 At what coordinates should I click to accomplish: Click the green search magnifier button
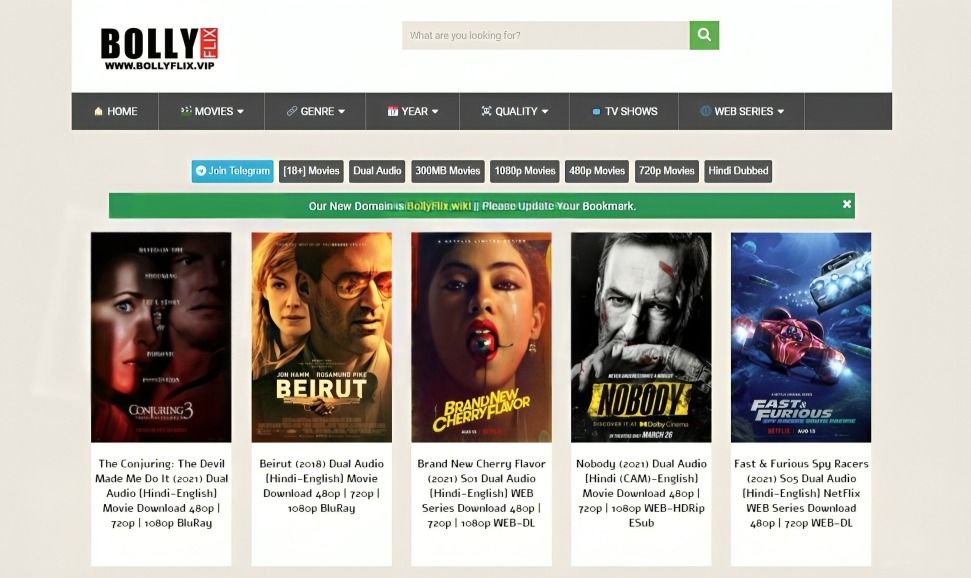click(x=704, y=35)
